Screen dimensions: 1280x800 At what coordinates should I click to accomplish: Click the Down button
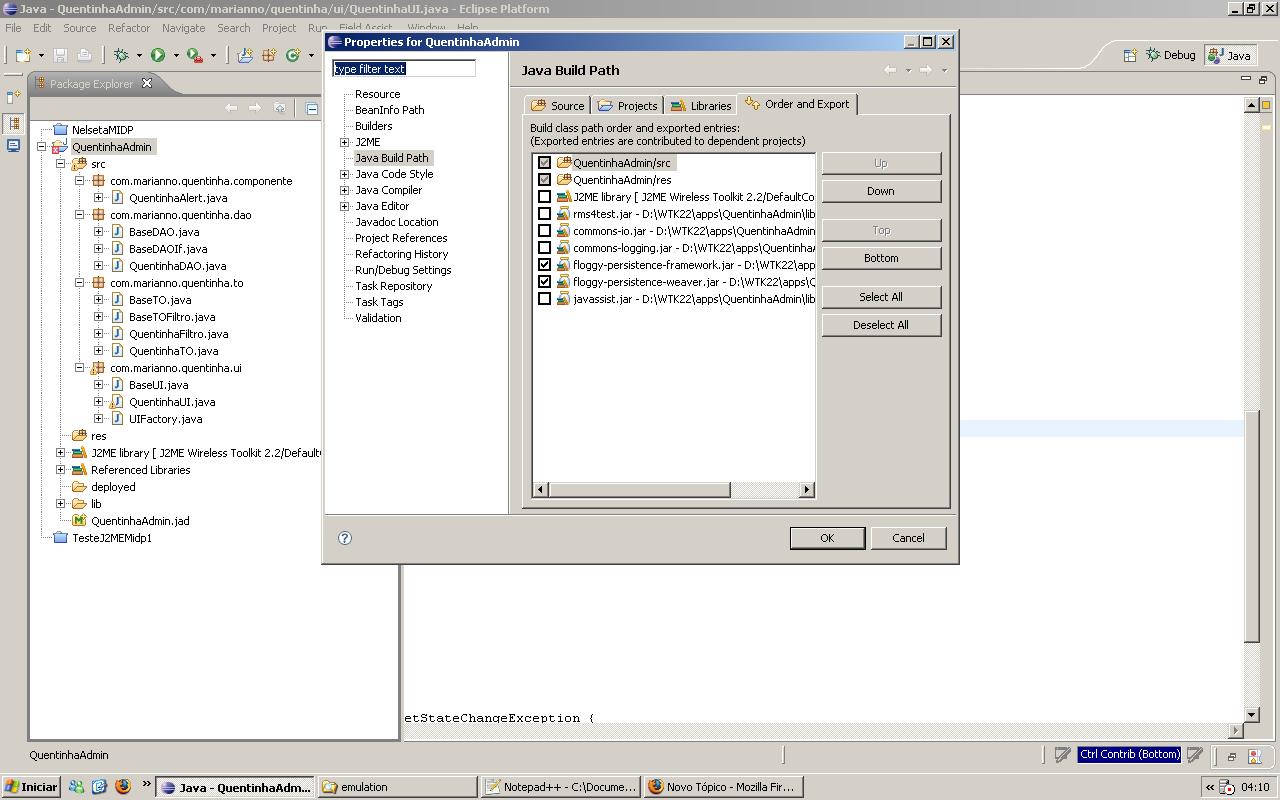pyautogui.click(x=881, y=191)
